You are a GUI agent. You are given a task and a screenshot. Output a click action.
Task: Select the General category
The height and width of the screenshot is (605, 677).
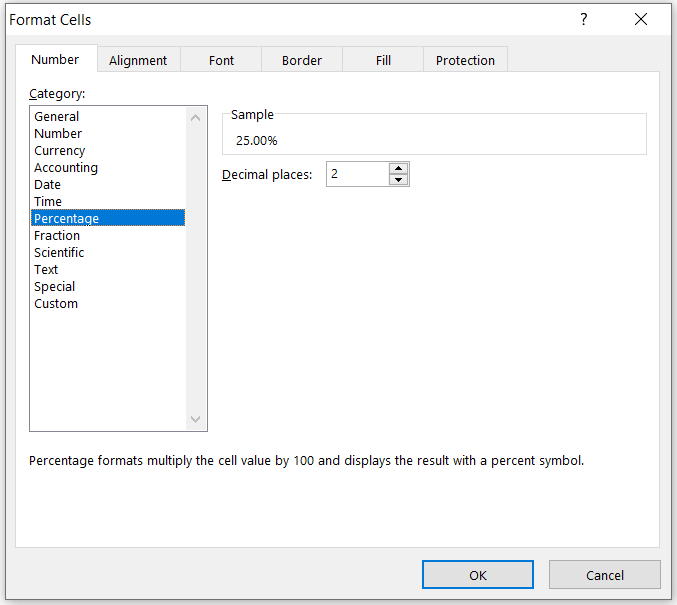[x=108, y=117]
